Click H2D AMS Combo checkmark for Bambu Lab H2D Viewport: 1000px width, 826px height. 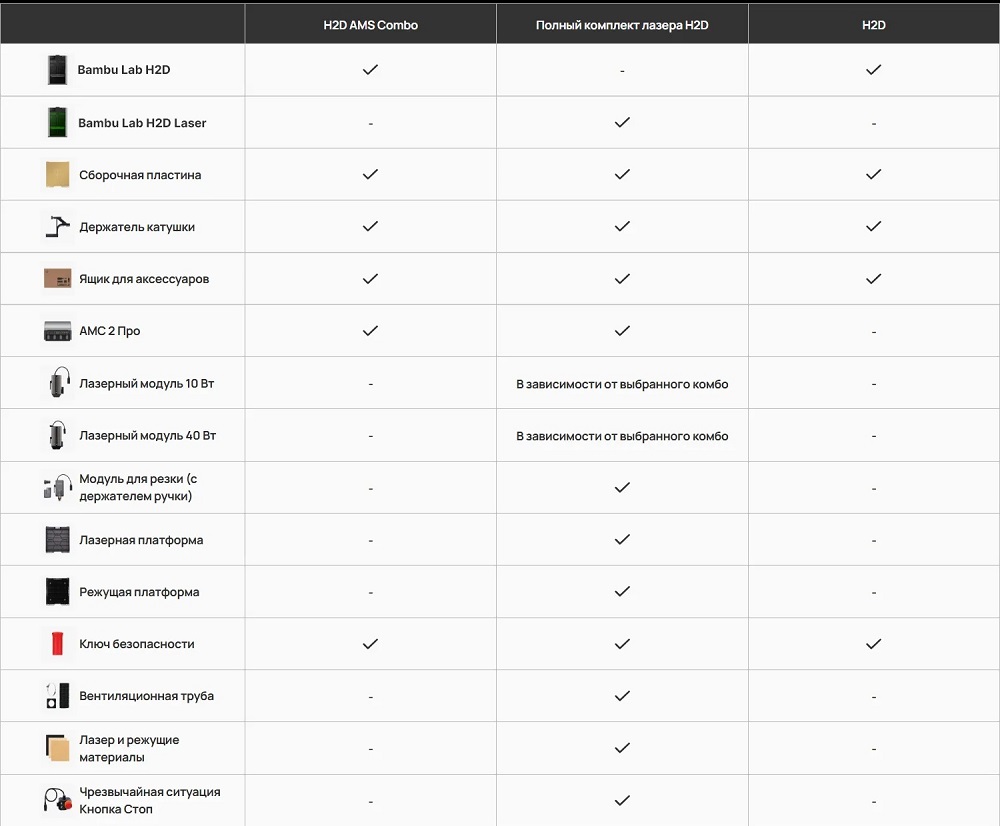coord(370,70)
